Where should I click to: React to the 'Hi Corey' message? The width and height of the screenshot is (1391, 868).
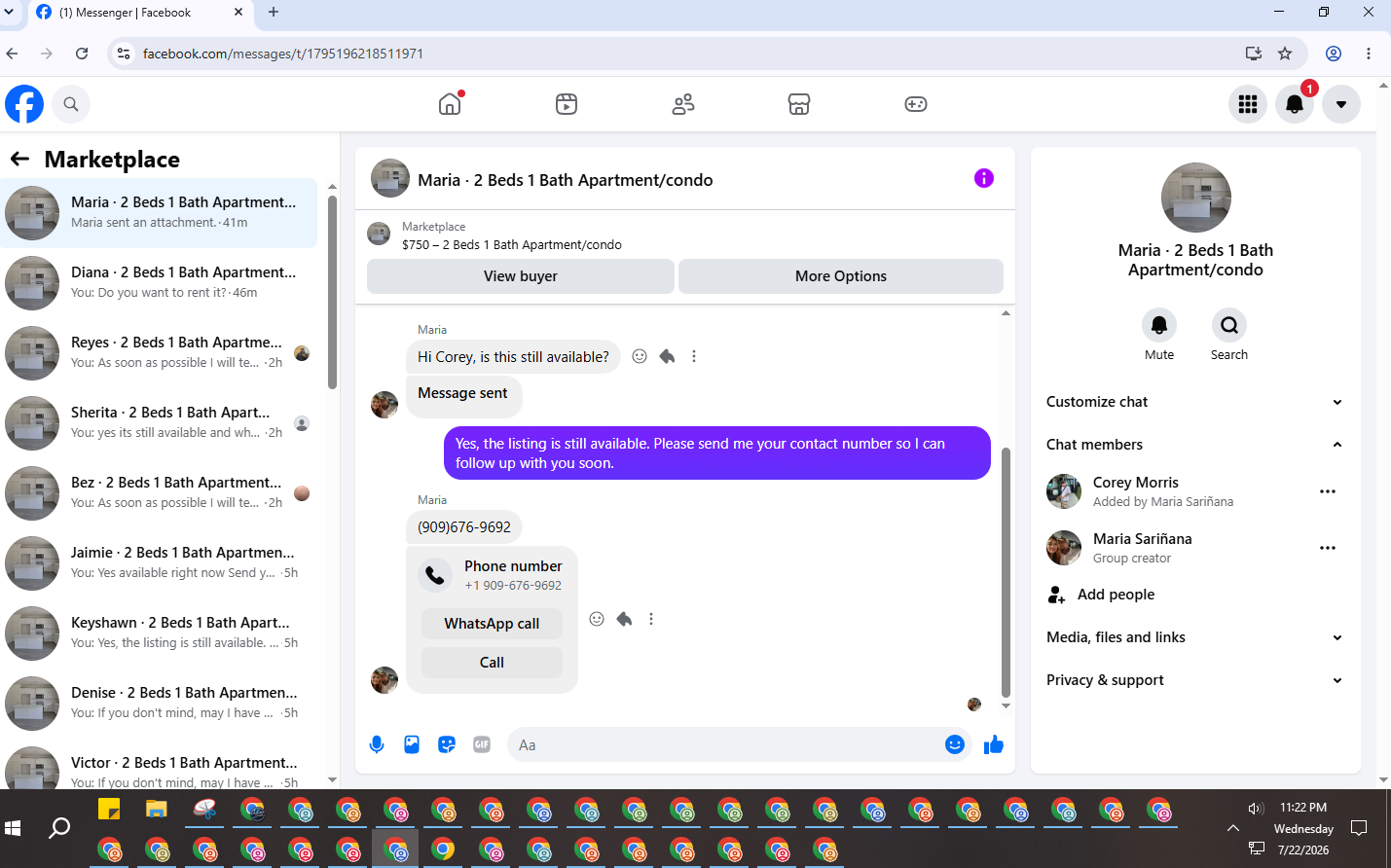tap(640, 356)
